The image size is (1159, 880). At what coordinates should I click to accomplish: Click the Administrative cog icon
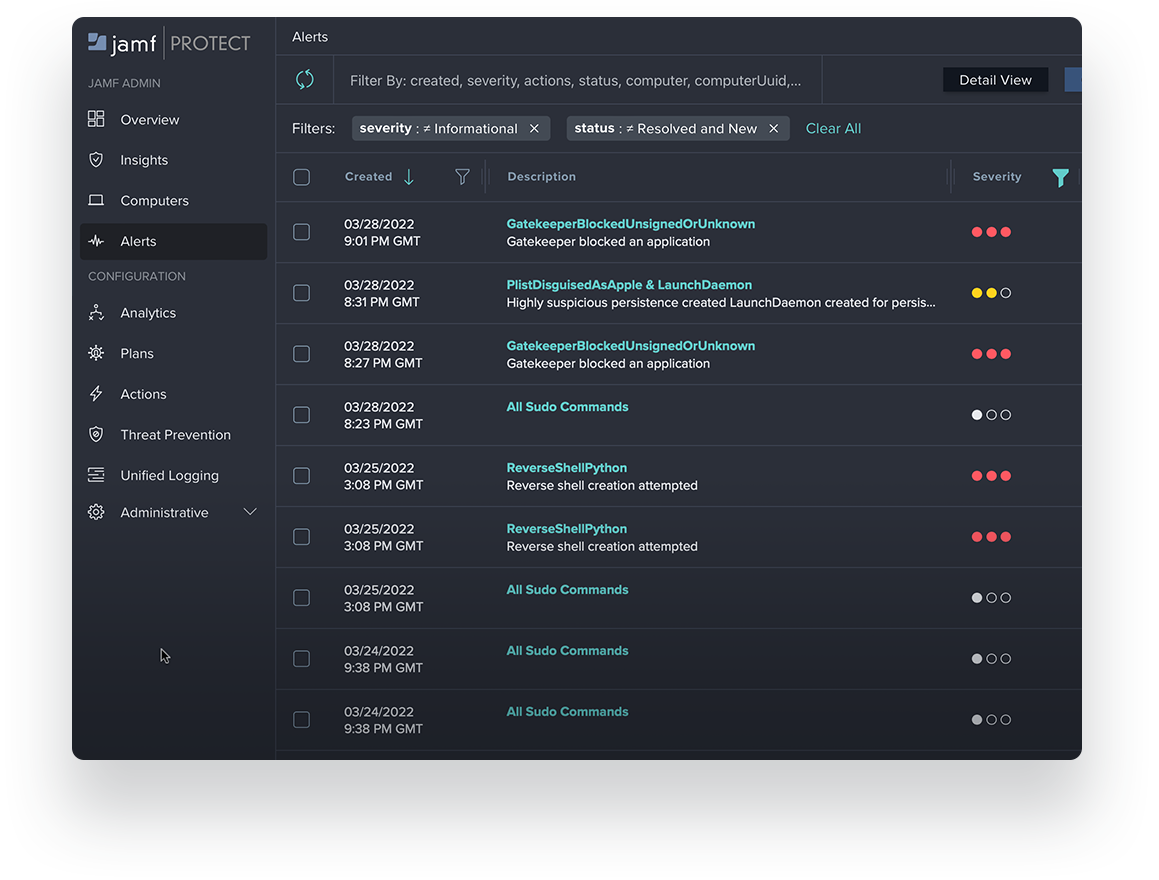(96, 512)
